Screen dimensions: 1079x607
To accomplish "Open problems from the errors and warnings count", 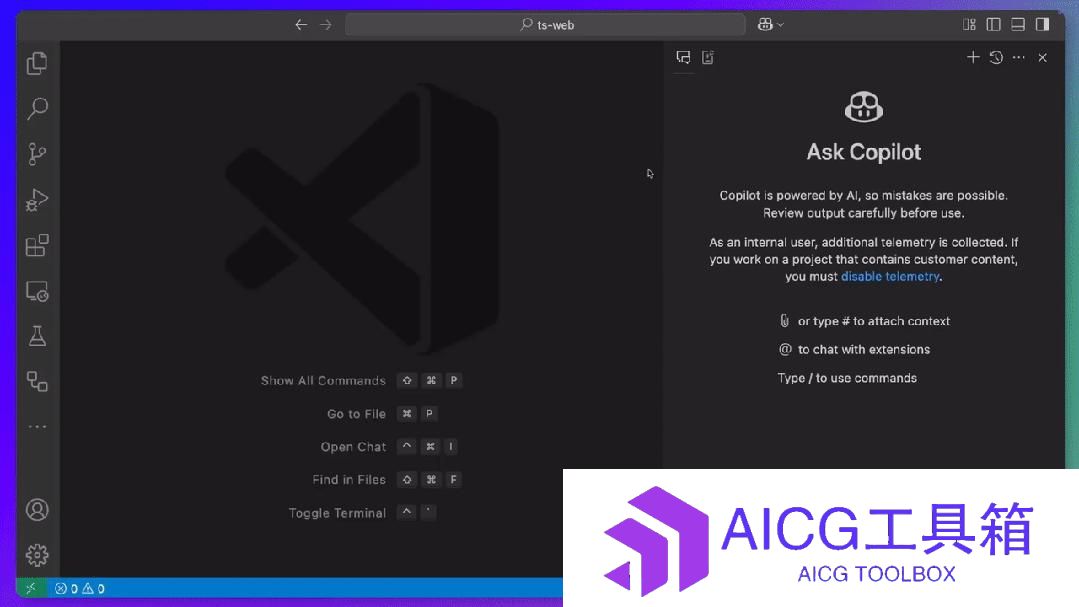I will tap(79, 588).
